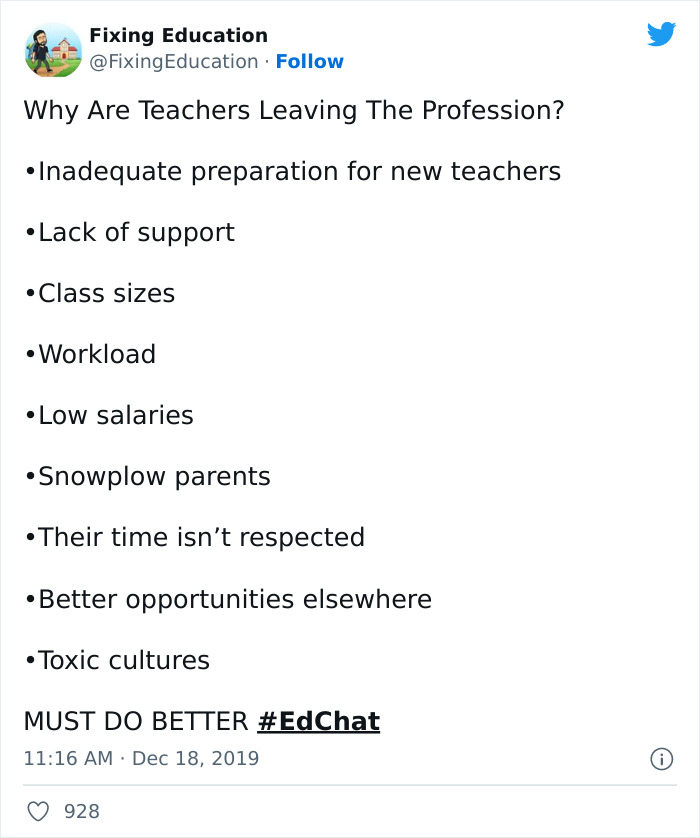Click the tweet headline about teachers leaving
The image size is (700, 838).
293,111
